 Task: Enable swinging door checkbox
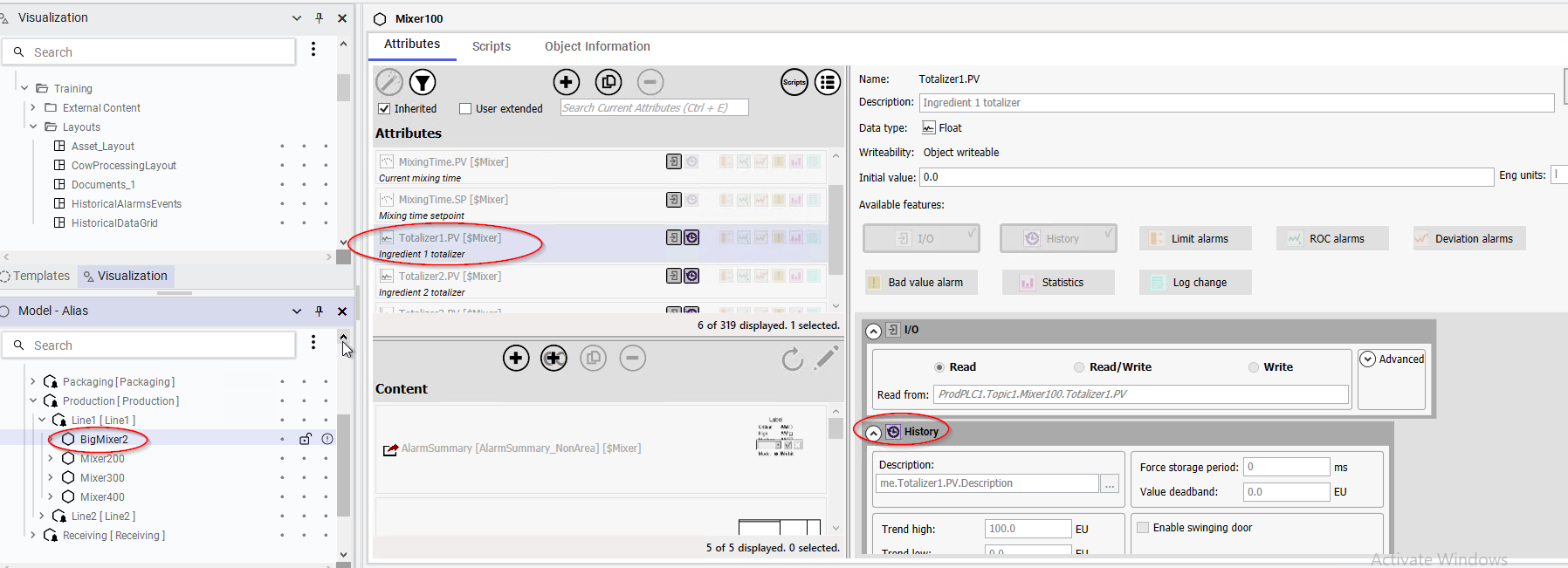pos(1142,527)
